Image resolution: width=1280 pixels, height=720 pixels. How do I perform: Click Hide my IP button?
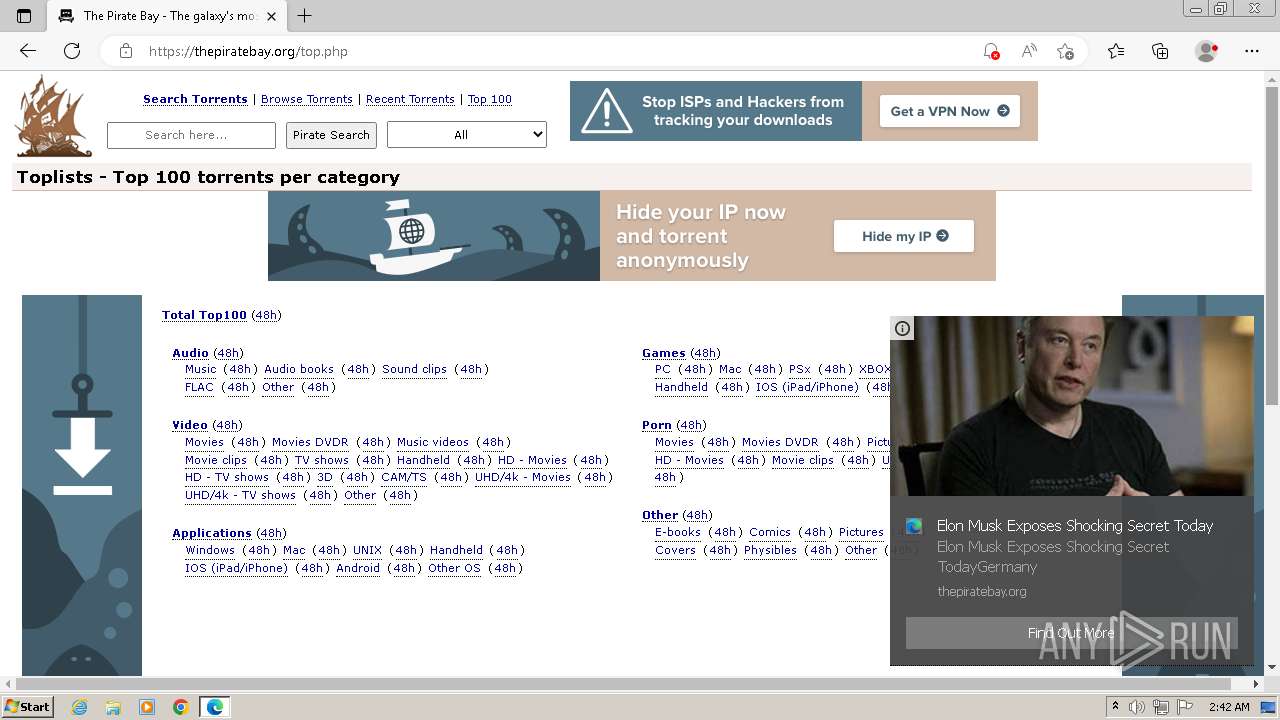coord(904,236)
